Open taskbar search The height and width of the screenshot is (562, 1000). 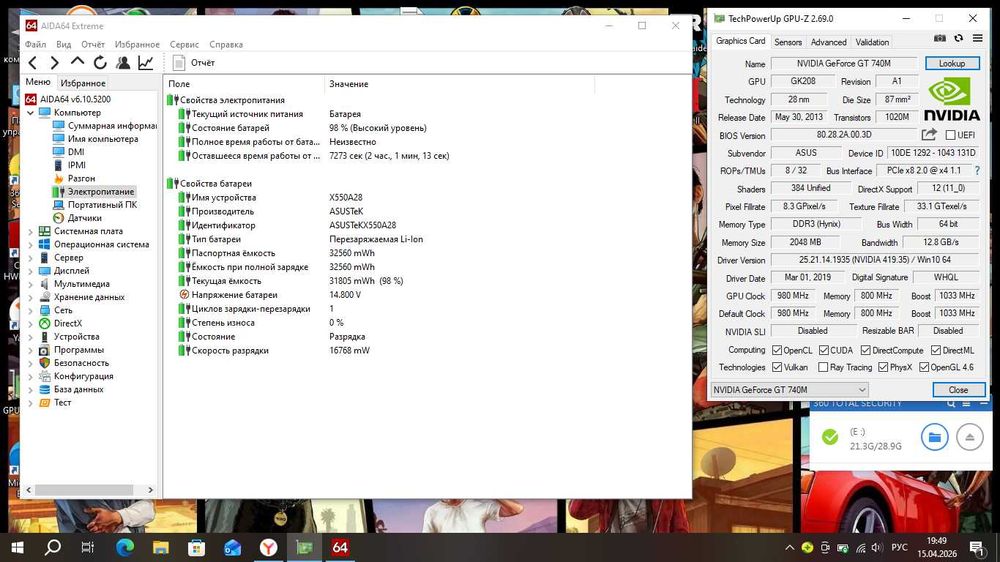tap(53, 547)
